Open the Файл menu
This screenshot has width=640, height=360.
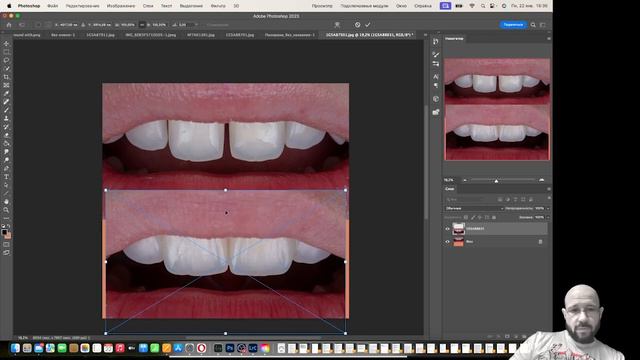[52, 6]
